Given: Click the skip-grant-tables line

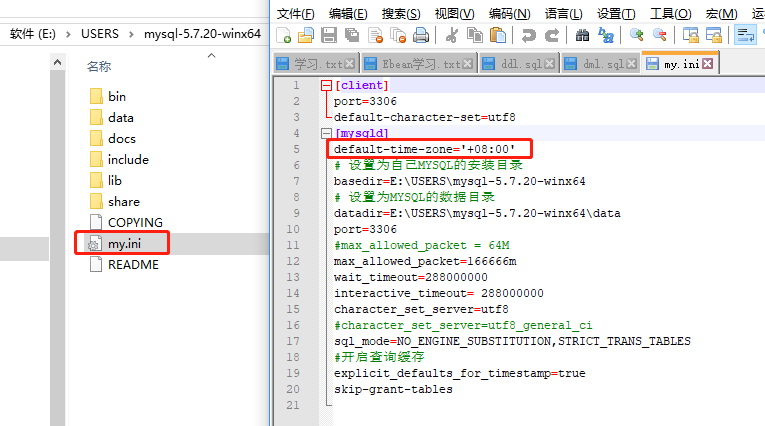Looking at the screenshot, I should tap(393, 389).
